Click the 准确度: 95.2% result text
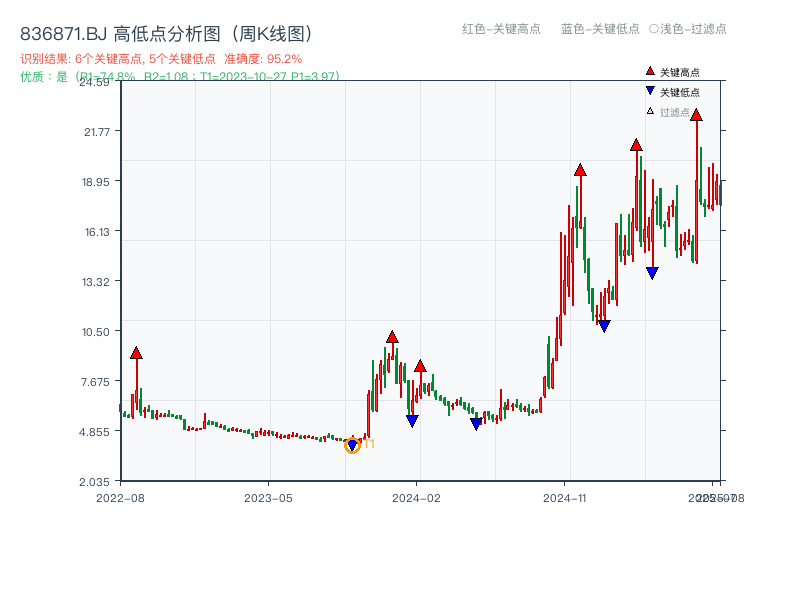 [266, 59]
